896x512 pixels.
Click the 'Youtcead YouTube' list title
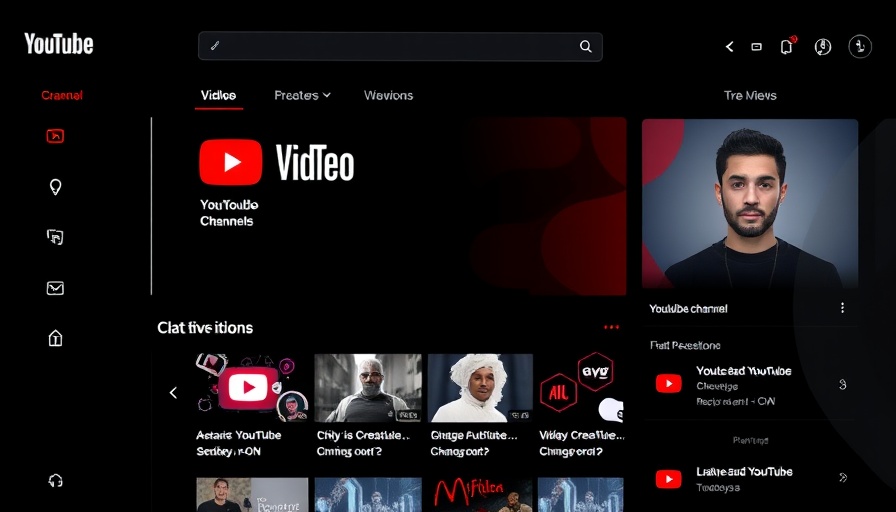(x=743, y=371)
